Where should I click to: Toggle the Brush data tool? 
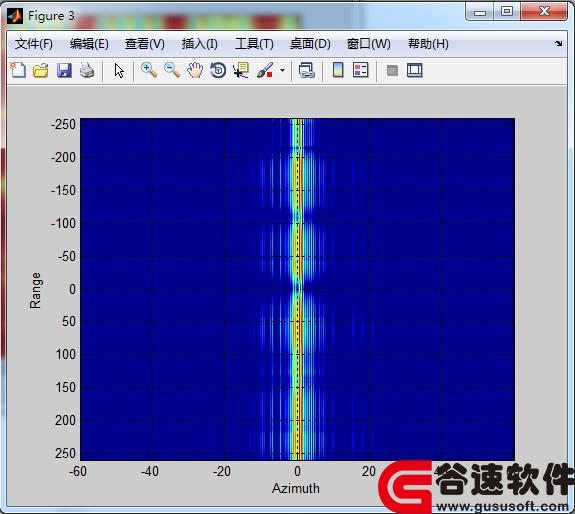(x=265, y=70)
